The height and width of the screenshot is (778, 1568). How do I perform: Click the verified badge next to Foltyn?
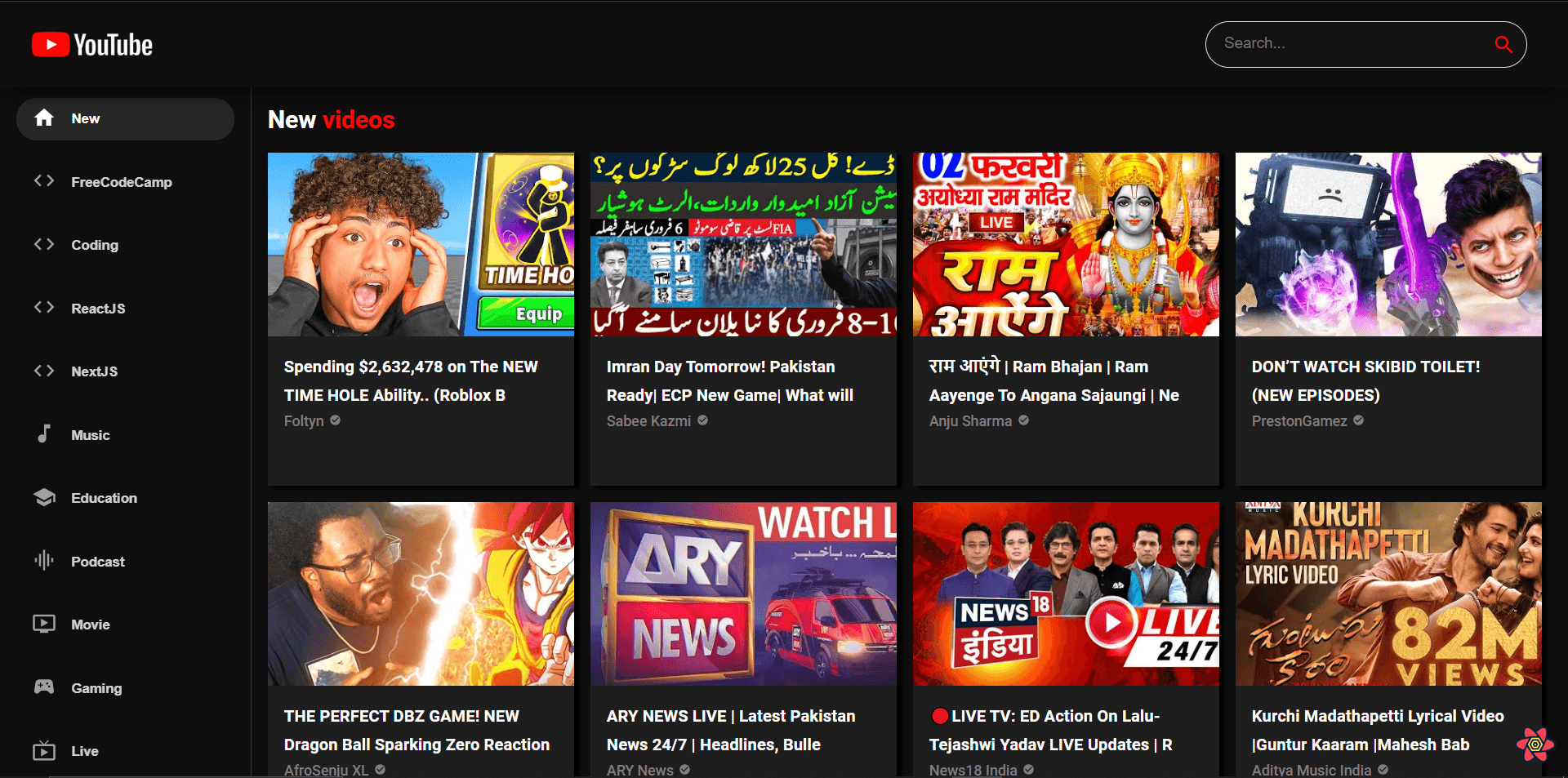coord(335,420)
